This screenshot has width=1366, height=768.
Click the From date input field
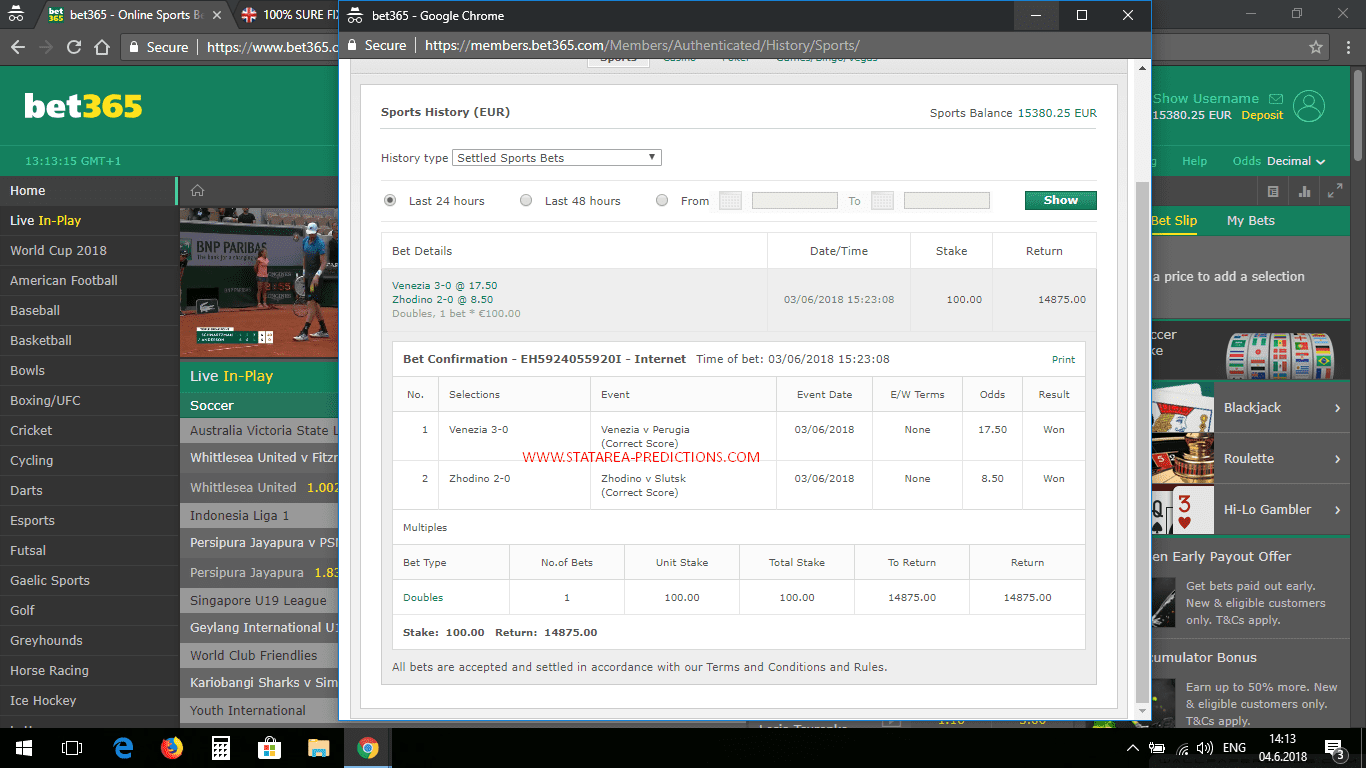click(x=795, y=201)
